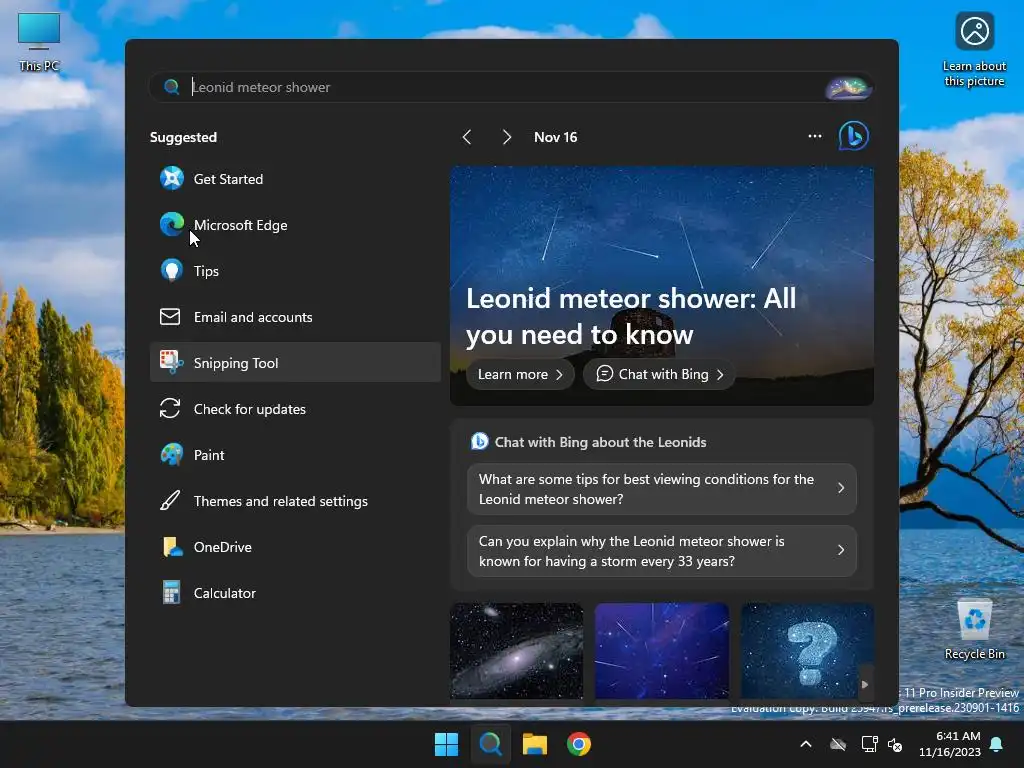Click the search highlight illustration in search box
The height and width of the screenshot is (768, 1024).
coord(848,88)
